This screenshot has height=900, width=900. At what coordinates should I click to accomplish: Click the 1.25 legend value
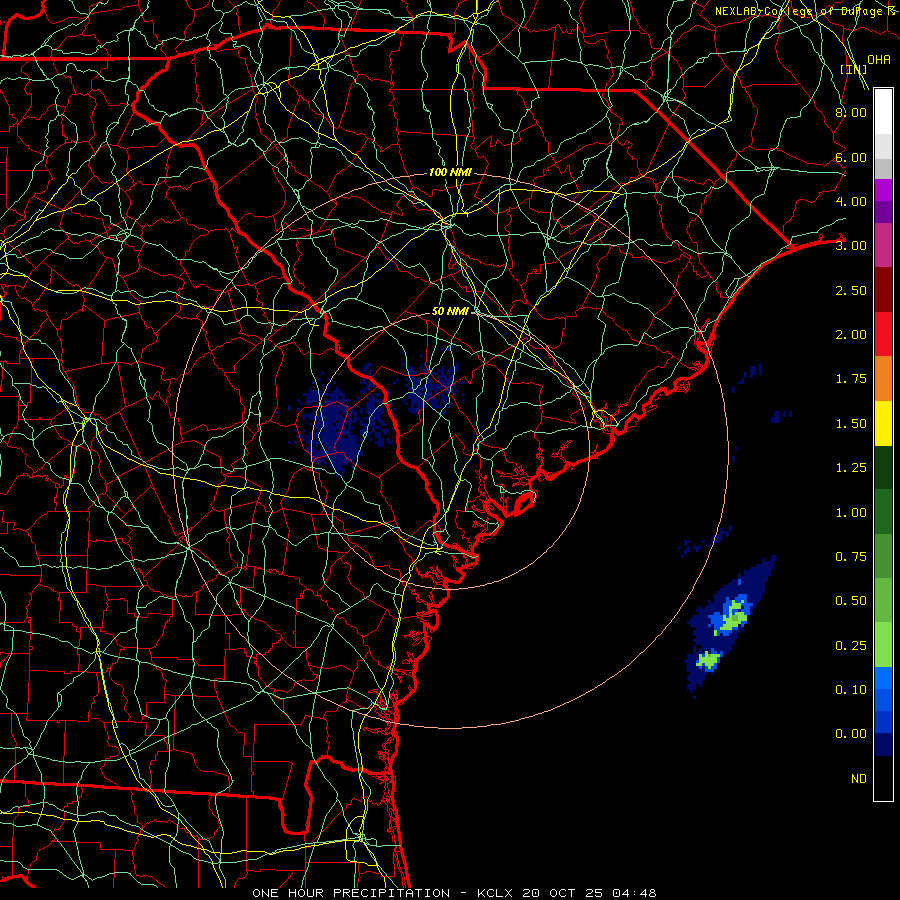[x=851, y=468]
